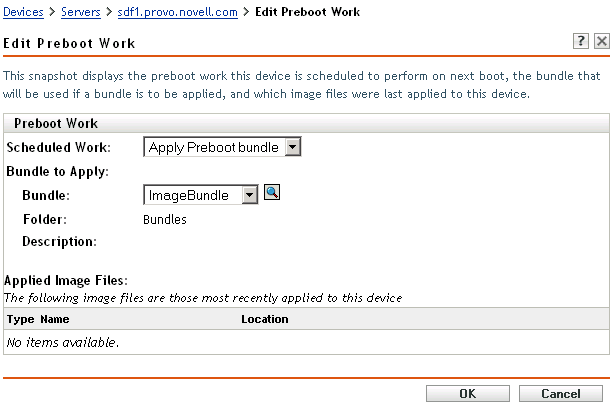The image size is (616, 409).
Task: Click the No items available row
Action: click(x=63, y=343)
